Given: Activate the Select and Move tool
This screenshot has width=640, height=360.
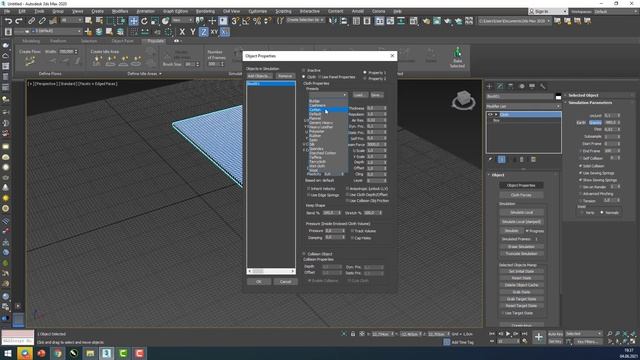Looking at the screenshot, I should (x=133, y=20).
